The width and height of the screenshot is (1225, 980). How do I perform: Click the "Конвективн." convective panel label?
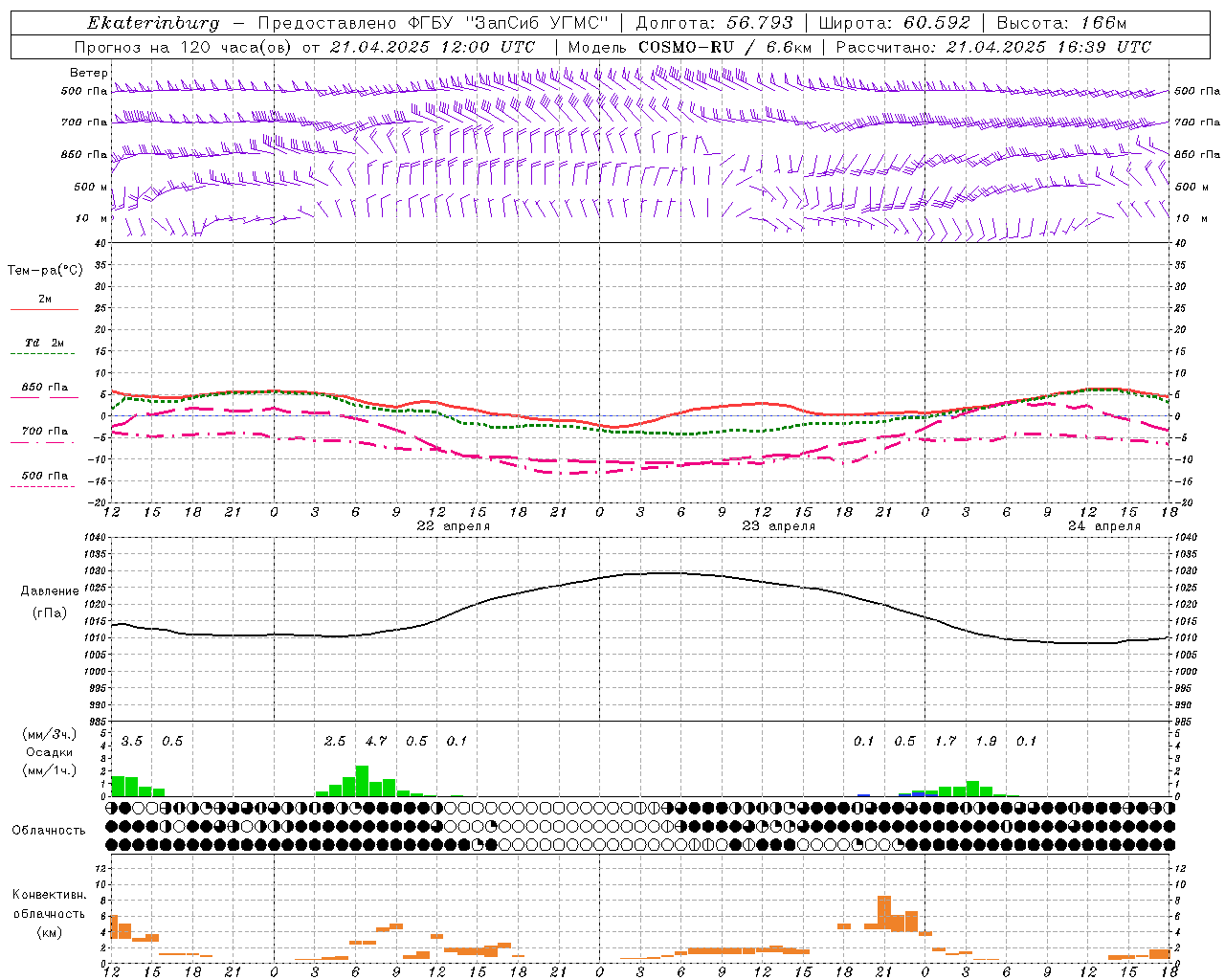[49, 895]
